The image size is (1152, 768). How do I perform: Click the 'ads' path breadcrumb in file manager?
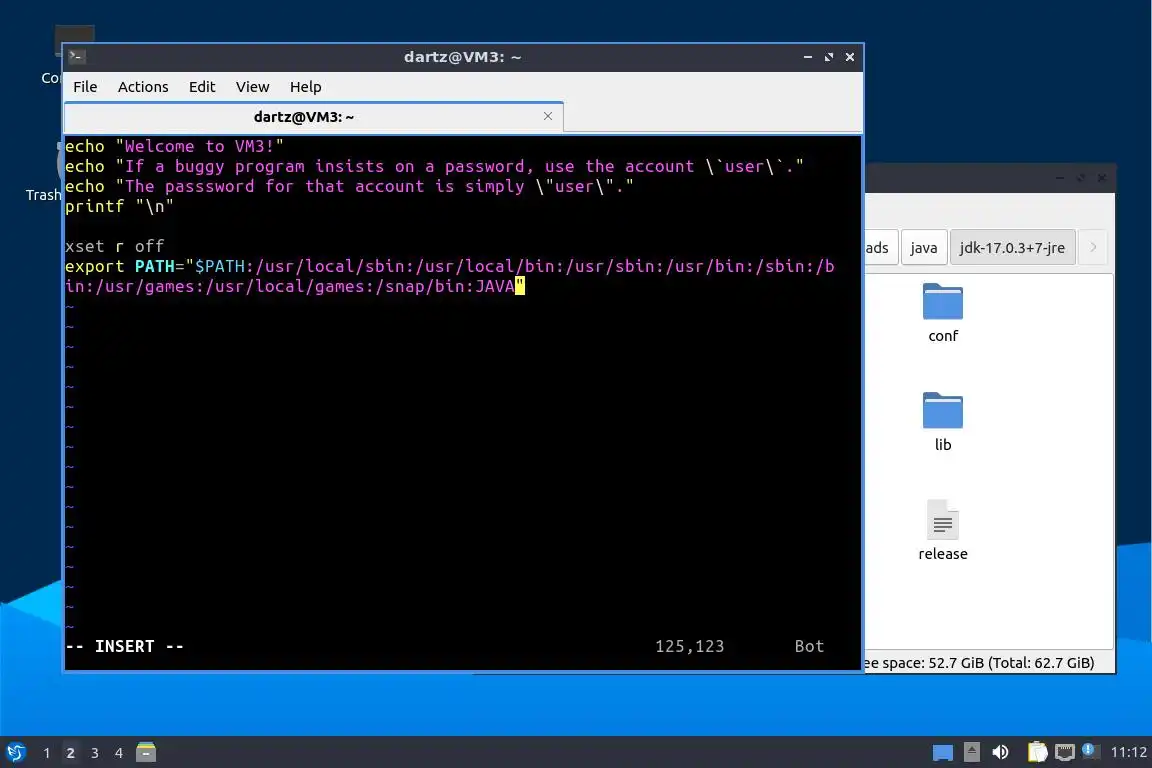880,248
